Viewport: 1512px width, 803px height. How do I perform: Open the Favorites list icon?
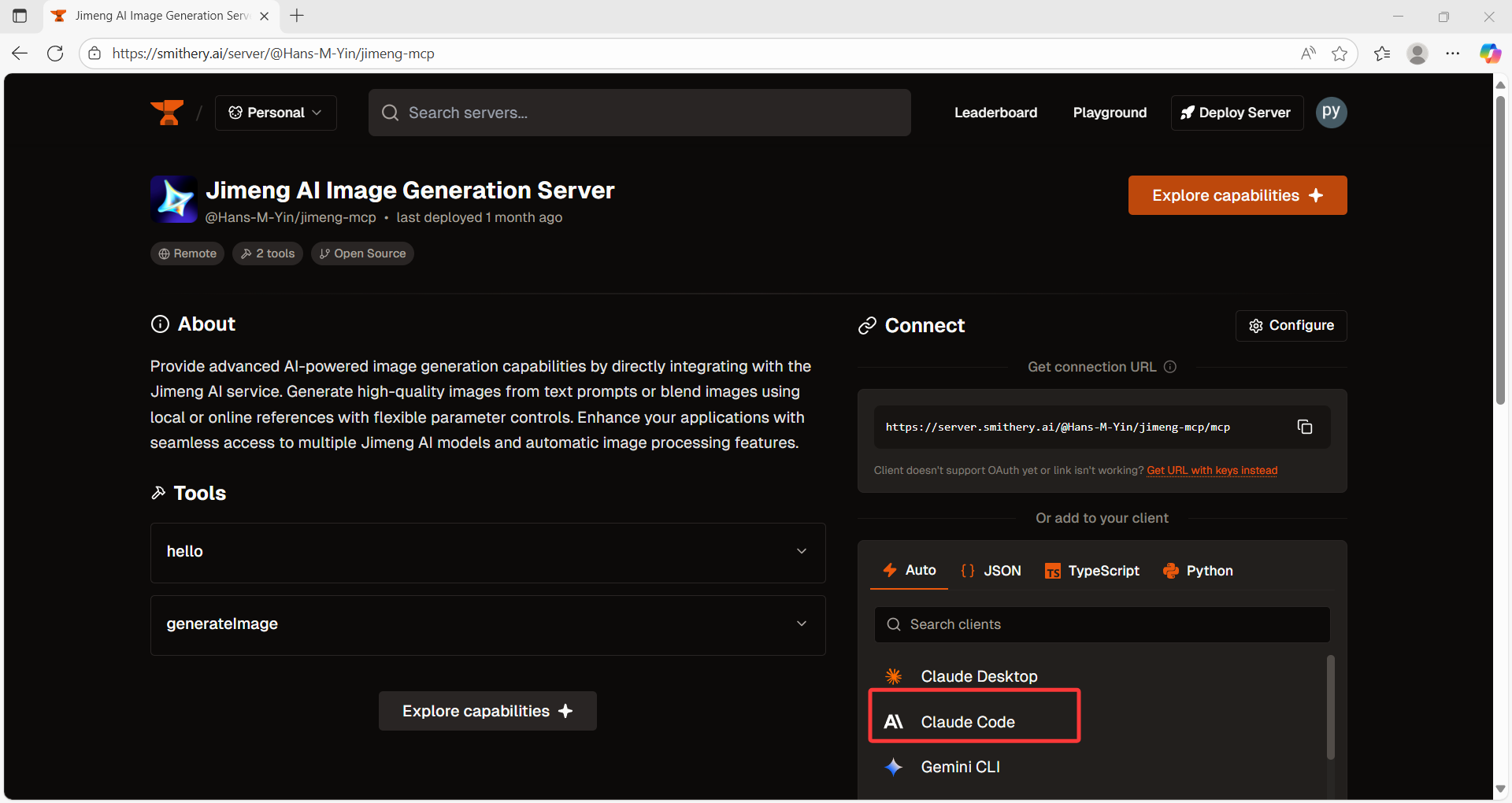coord(1382,54)
